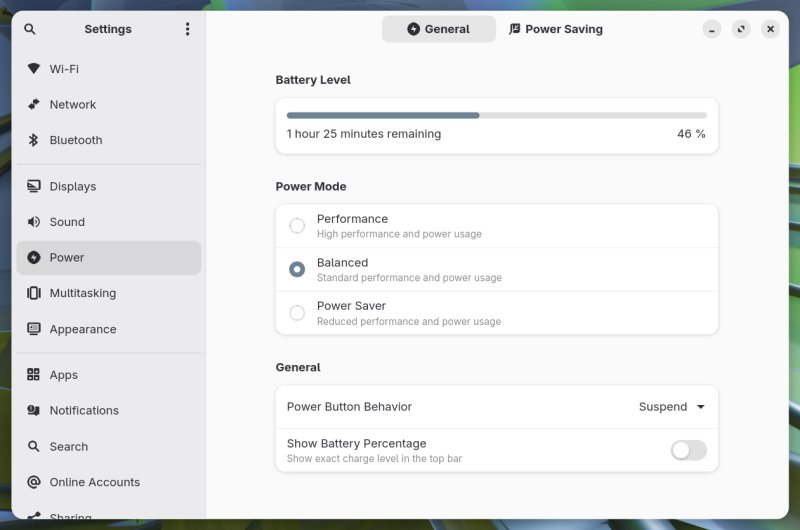
Task: Open Apps settings label
Action: coord(64,375)
